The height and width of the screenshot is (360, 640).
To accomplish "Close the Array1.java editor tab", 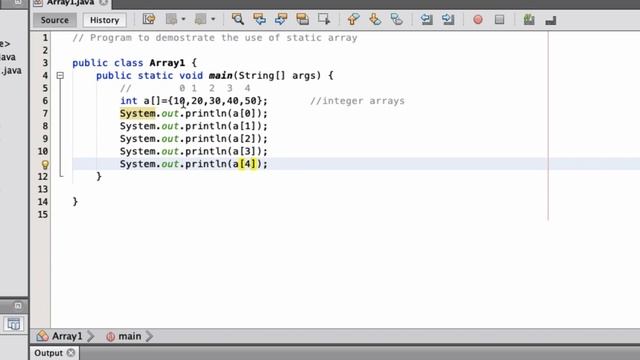I will coord(104,2).
